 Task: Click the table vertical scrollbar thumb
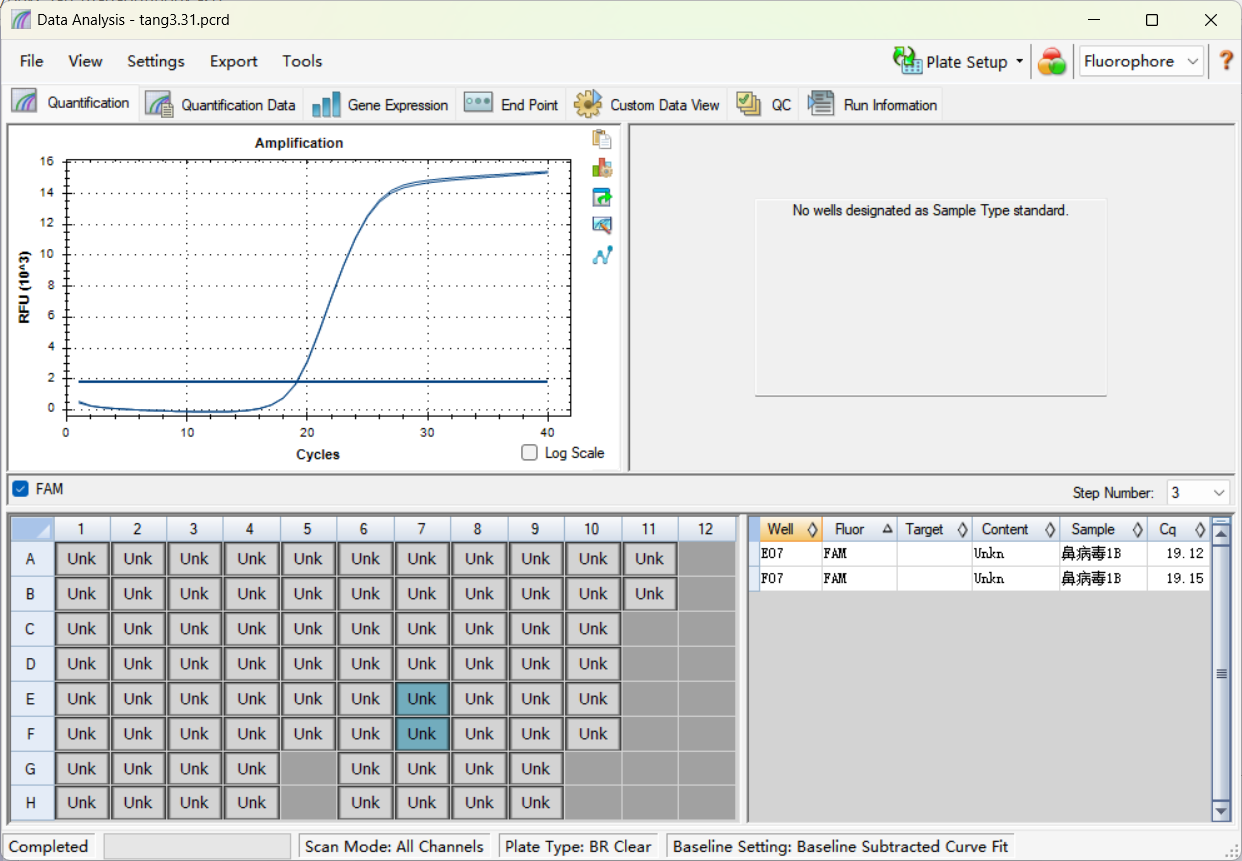pyautogui.click(x=1221, y=674)
